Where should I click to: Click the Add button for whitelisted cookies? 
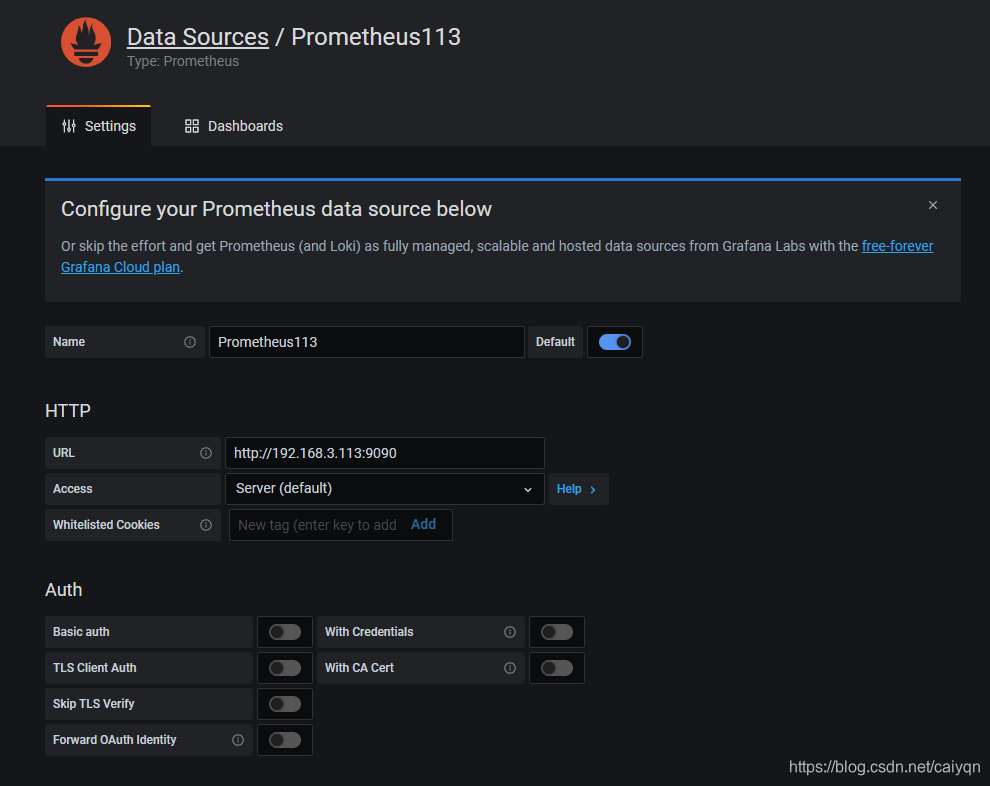click(424, 525)
